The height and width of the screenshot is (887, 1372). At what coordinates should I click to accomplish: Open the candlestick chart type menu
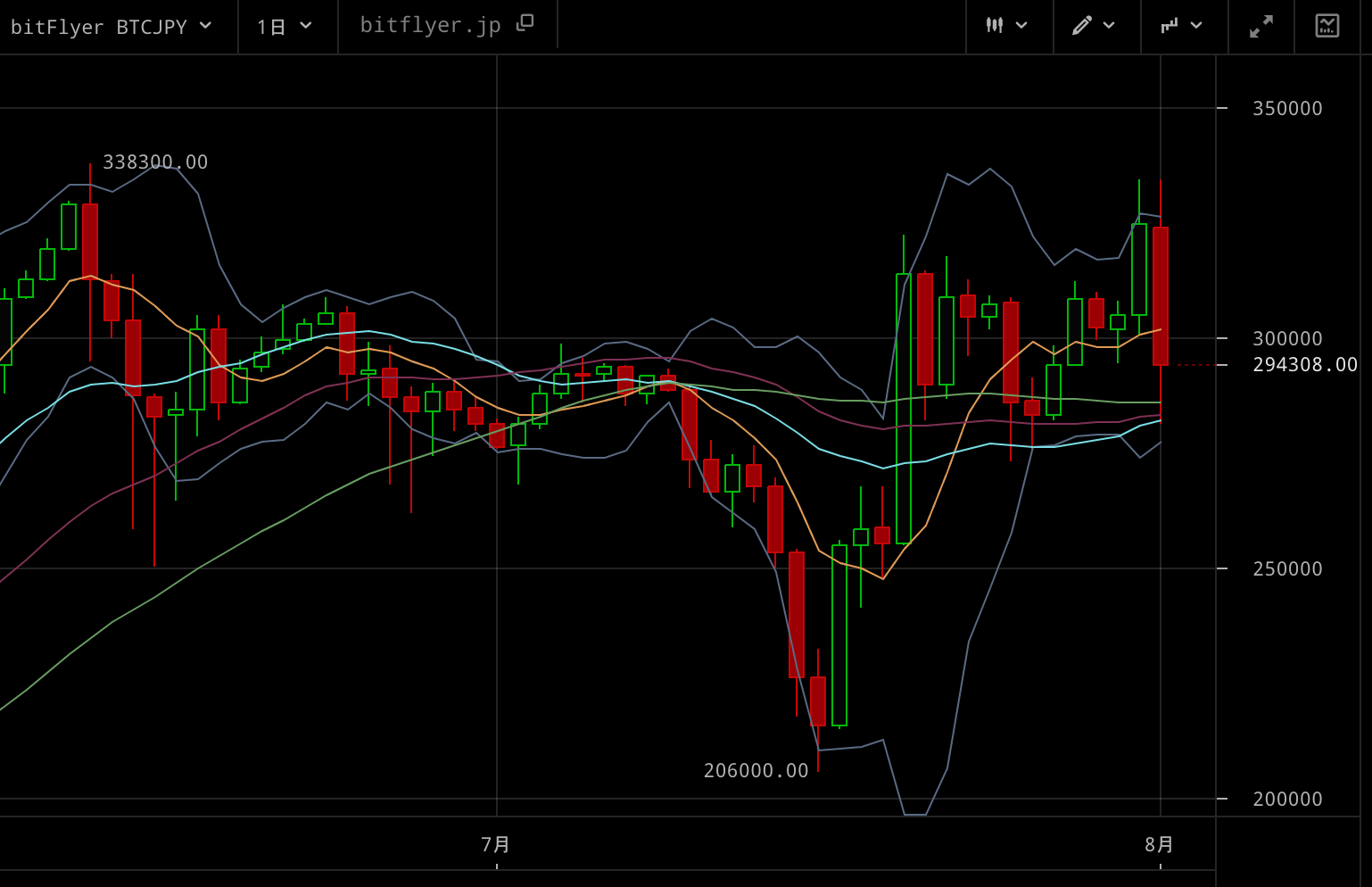995,25
